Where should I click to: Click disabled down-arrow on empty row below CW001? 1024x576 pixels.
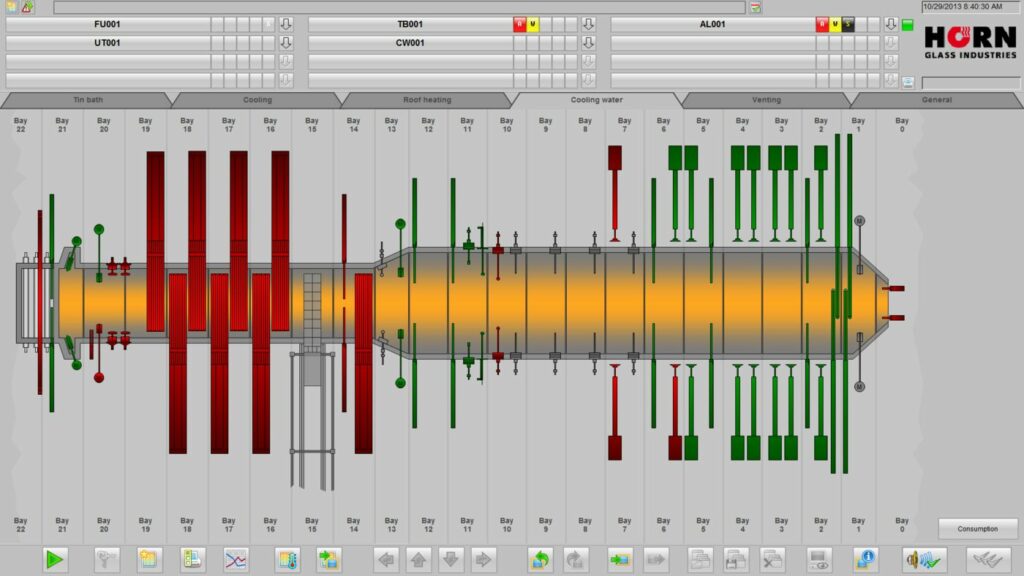pos(588,61)
